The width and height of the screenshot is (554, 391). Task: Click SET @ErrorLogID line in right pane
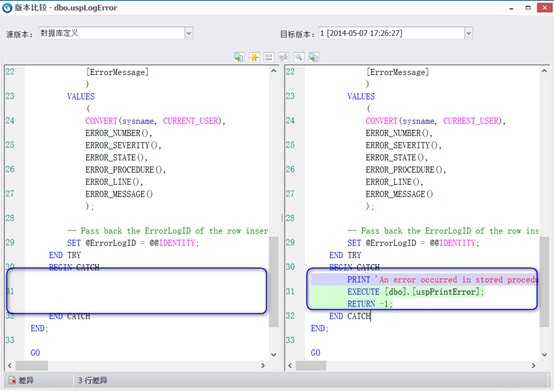click(413, 243)
